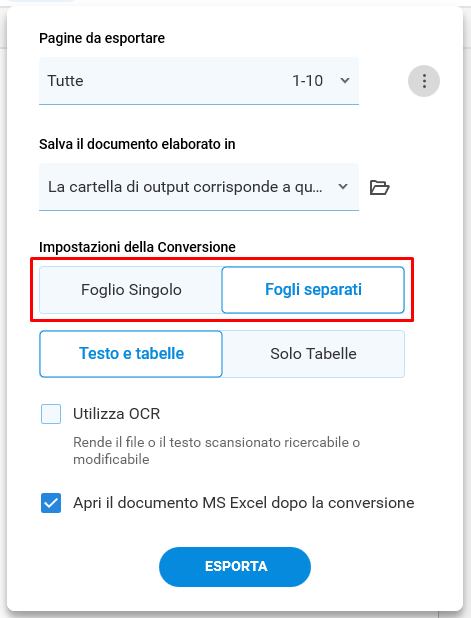Viewport: 471px width, 618px height.
Task: Click the open folder browse icon
Action: click(379, 187)
